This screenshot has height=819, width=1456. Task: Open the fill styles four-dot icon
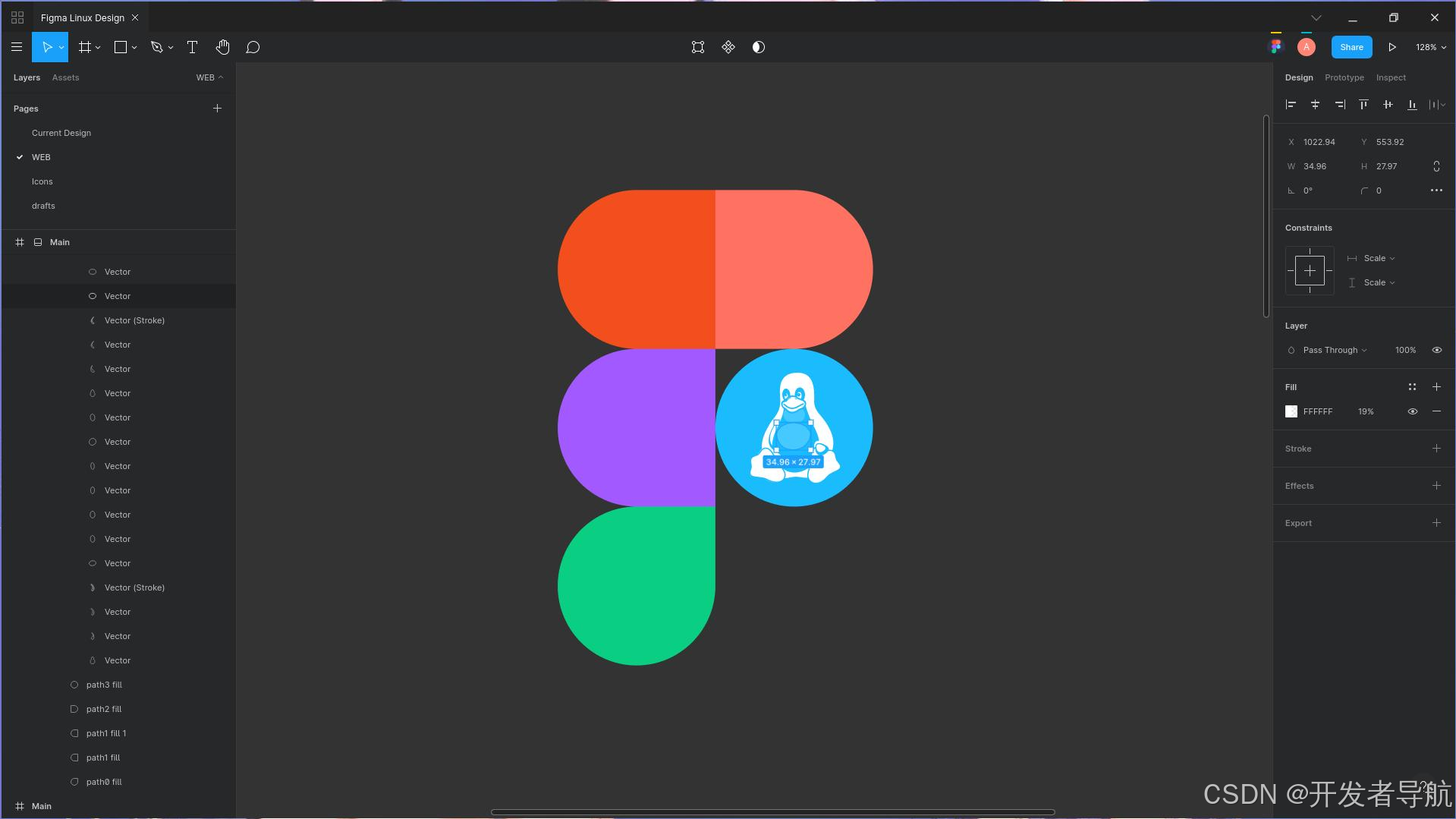pyautogui.click(x=1412, y=387)
